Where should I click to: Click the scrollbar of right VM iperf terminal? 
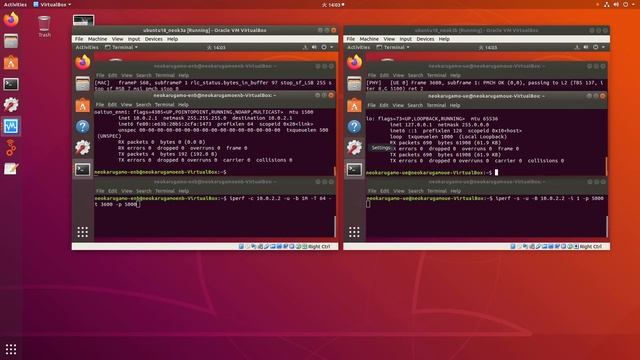[x=607, y=226]
